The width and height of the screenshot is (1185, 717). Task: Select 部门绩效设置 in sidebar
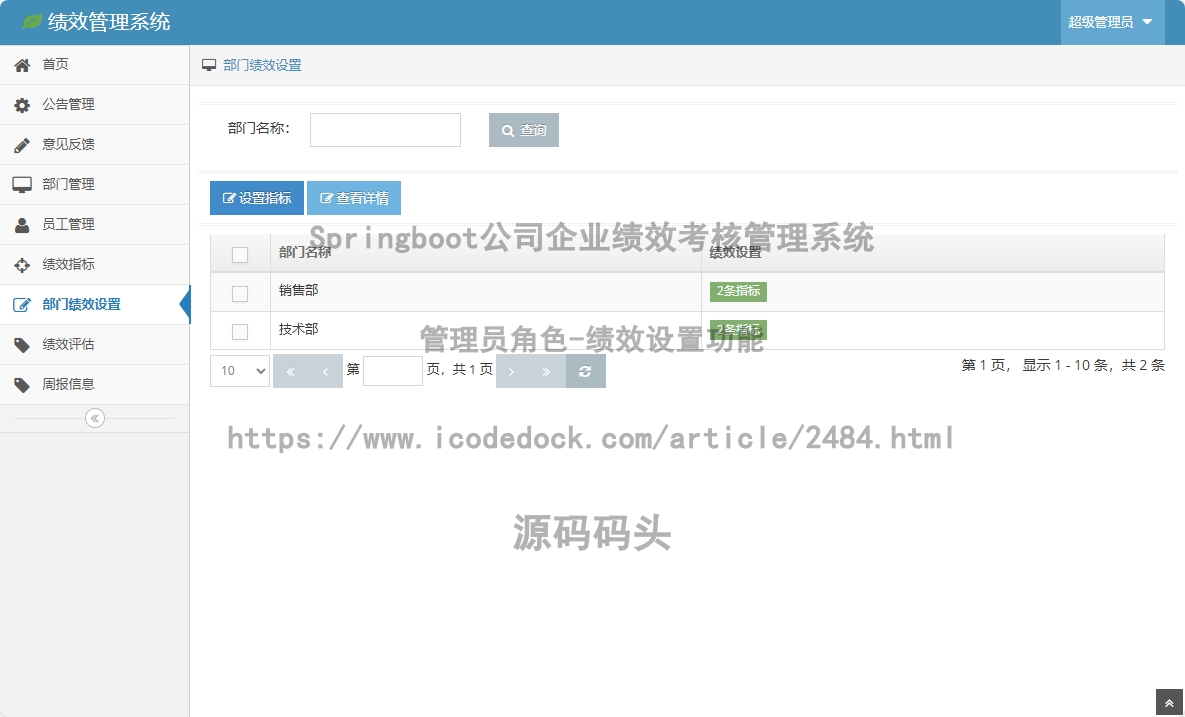94,304
